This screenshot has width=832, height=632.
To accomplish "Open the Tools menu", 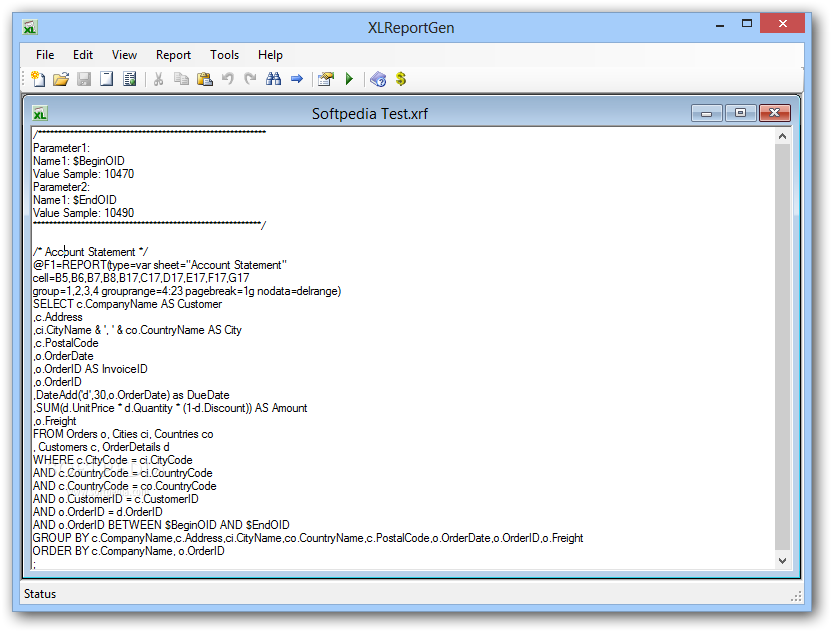I will [x=224, y=55].
